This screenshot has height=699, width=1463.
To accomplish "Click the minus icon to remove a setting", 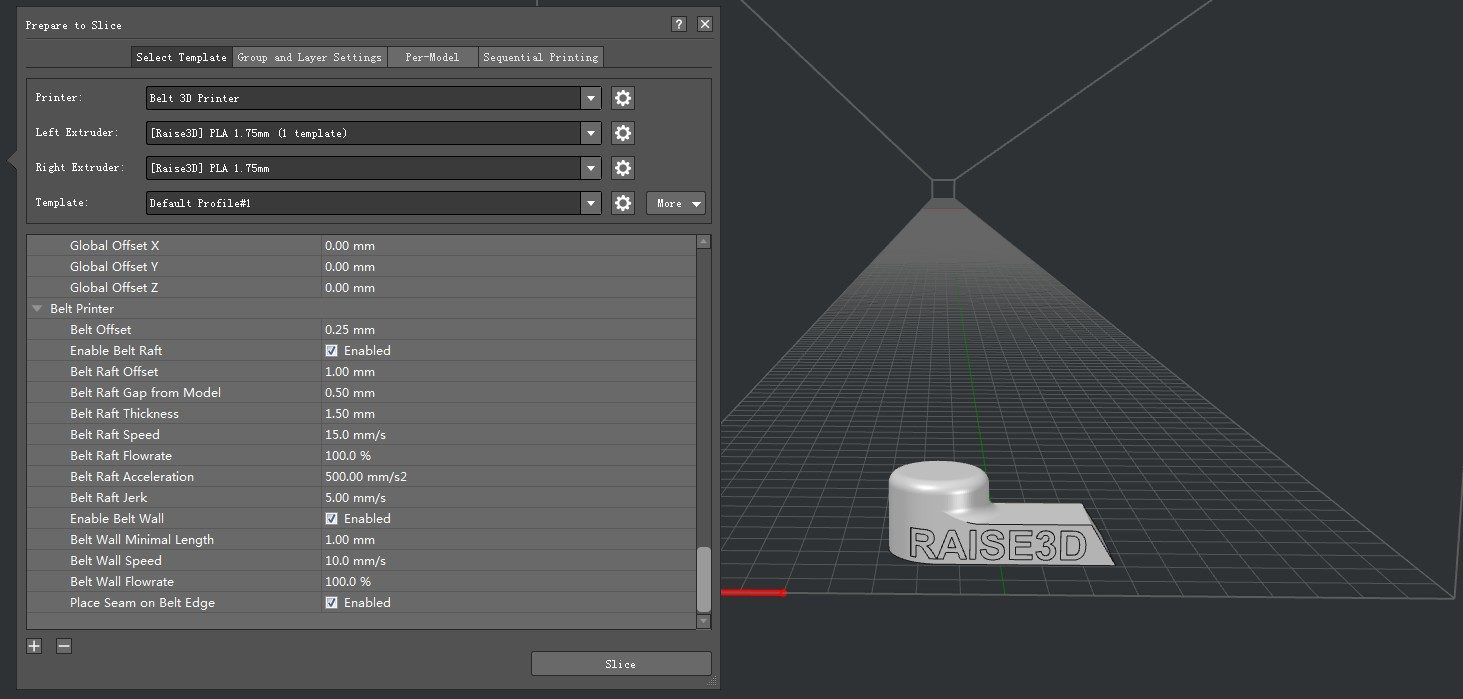I will pos(63,646).
